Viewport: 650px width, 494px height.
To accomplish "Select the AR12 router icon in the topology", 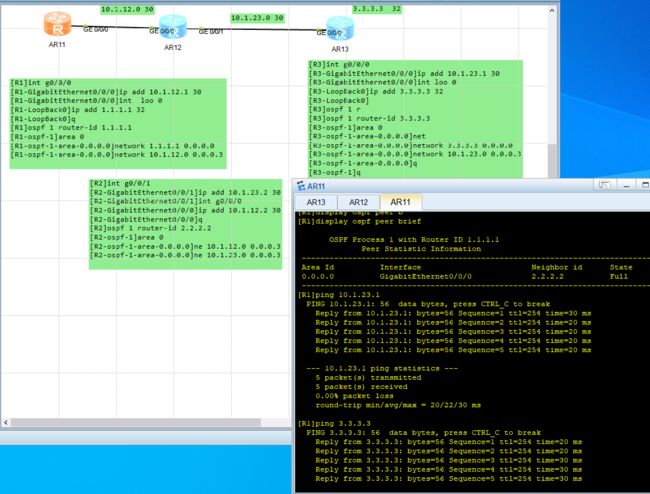I will (x=173, y=27).
